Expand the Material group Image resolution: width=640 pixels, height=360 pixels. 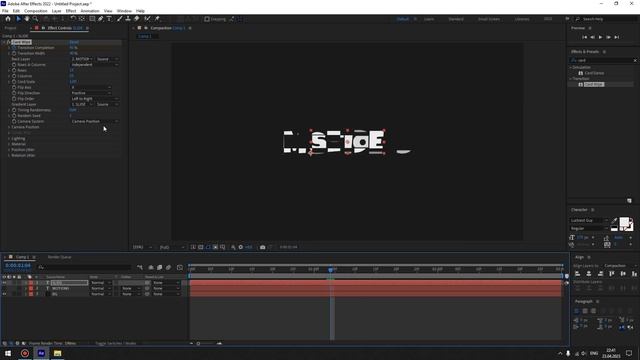pos(9,144)
